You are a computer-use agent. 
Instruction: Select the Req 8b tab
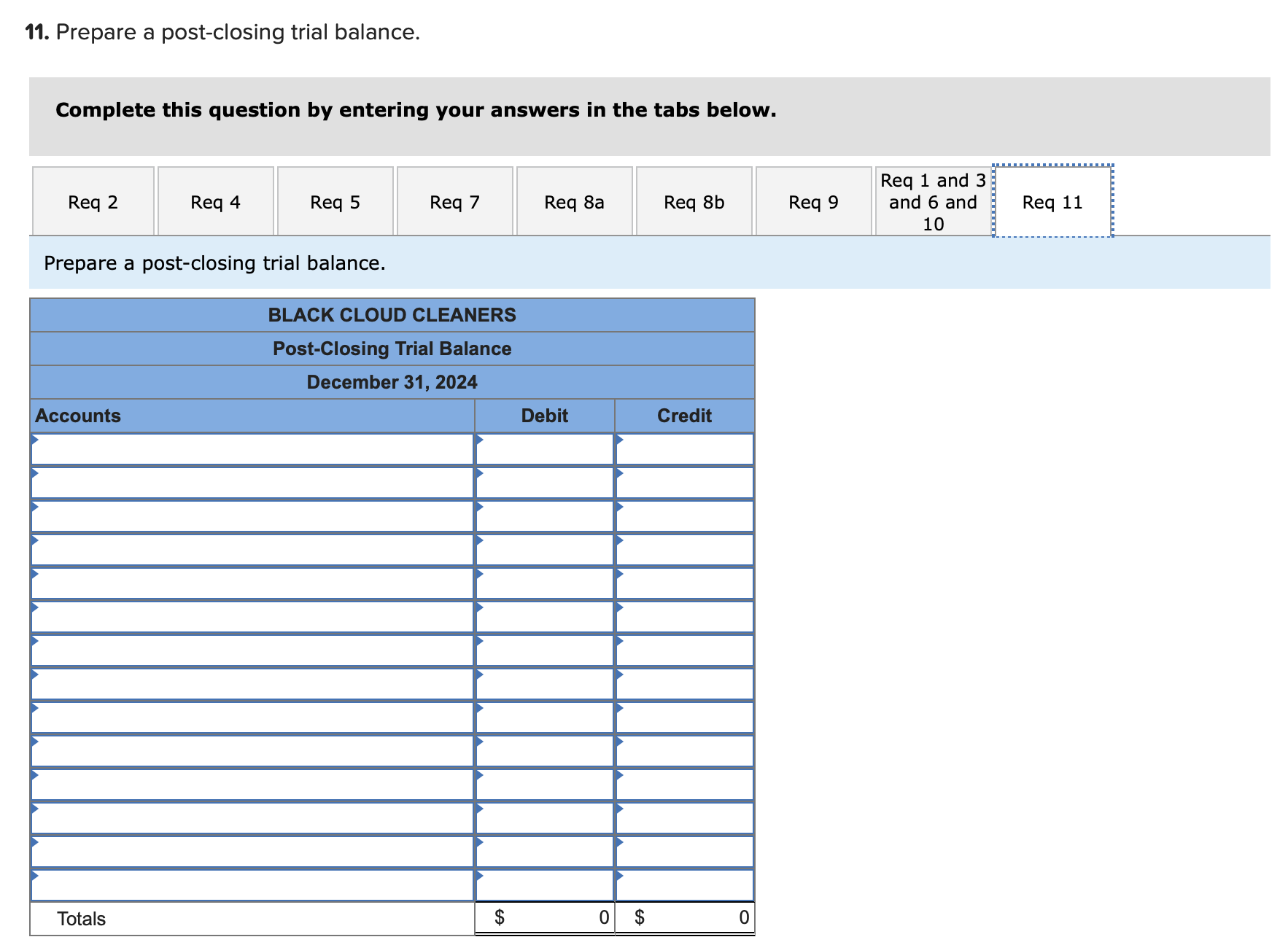(x=694, y=201)
